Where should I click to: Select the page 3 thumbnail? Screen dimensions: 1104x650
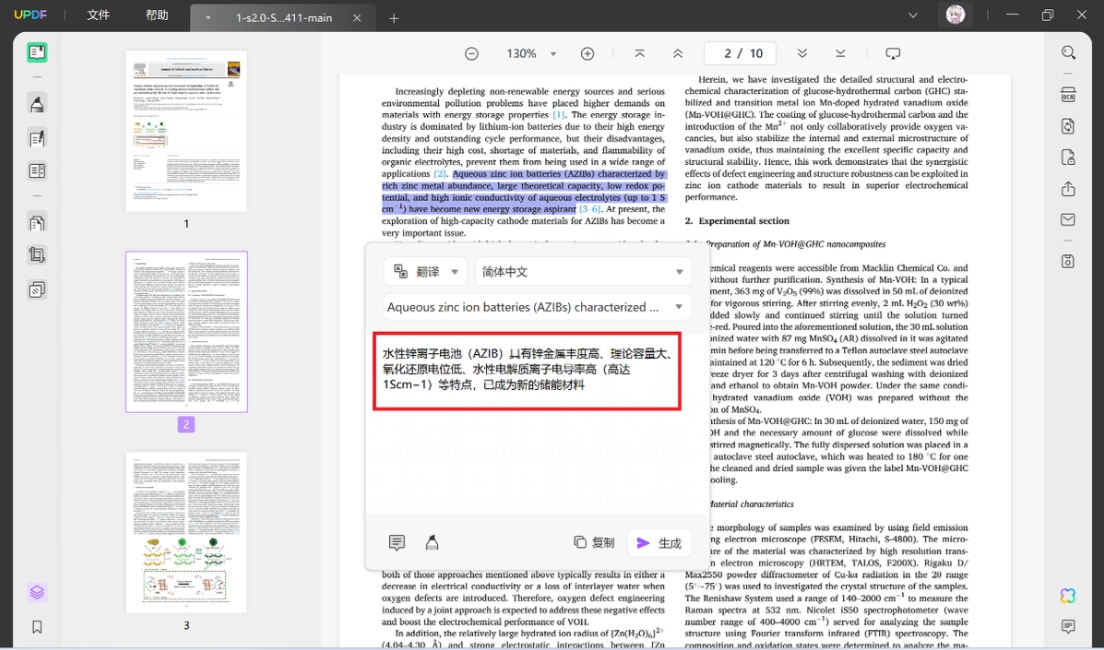click(187, 532)
